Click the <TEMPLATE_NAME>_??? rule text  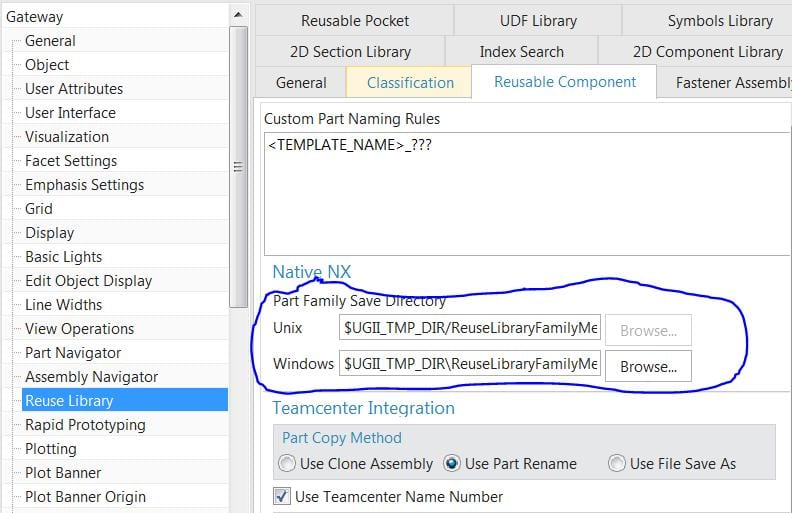(350, 145)
